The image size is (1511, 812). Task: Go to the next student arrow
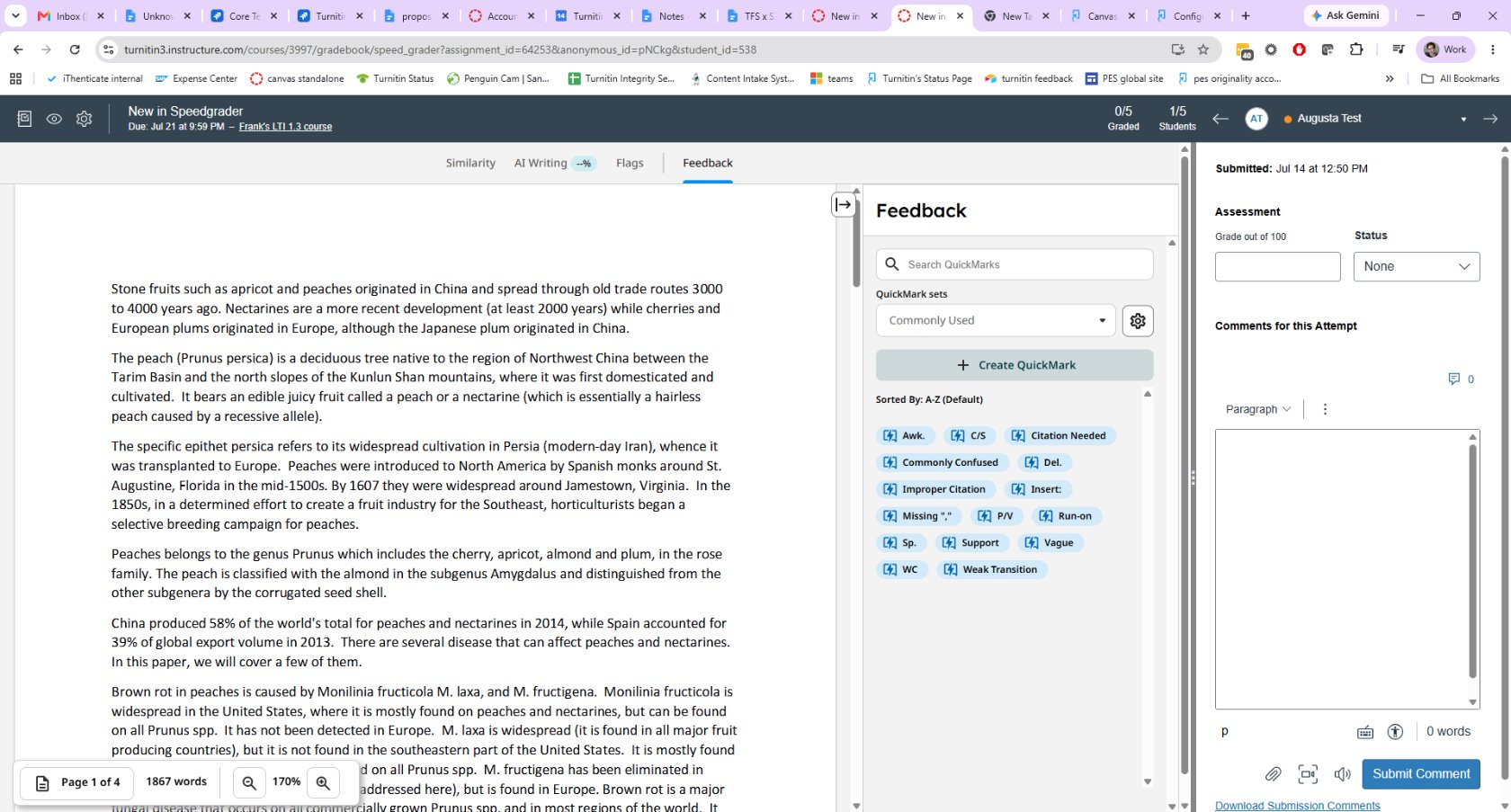(1490, 119)
